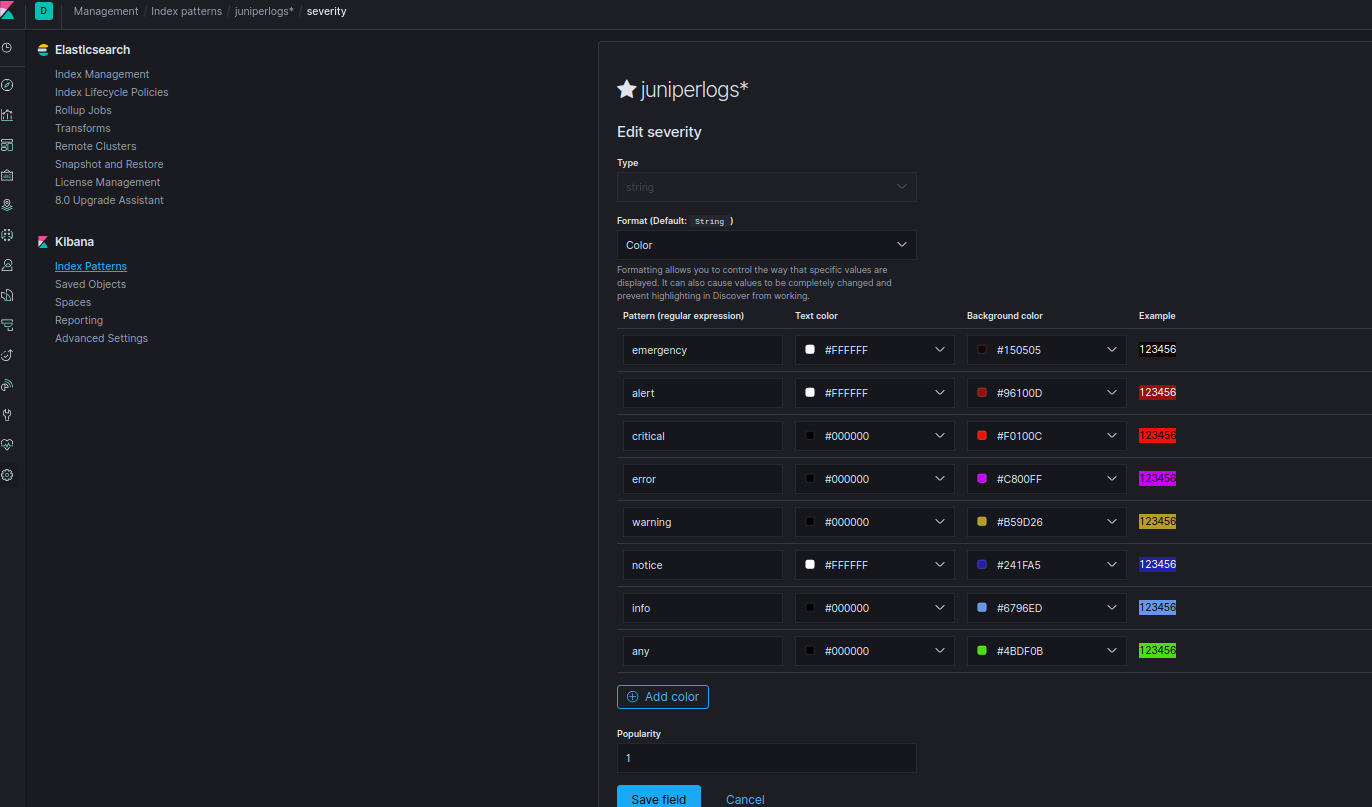This screenshot has height=807, width=1372.
Task: Open Spaces management page
Action: point(73,302)
